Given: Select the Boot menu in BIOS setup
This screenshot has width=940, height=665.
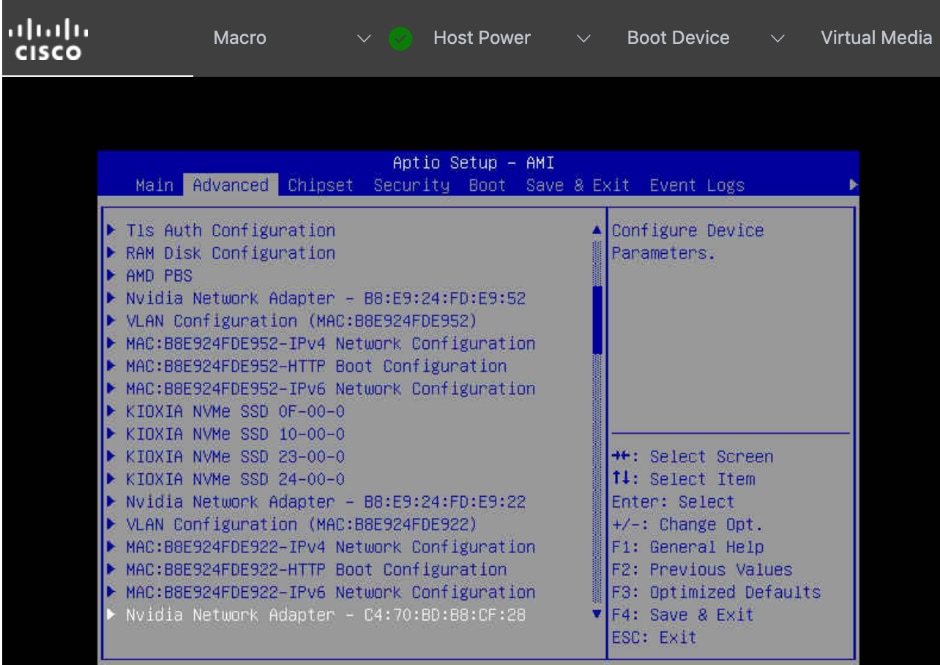Looking at the screenshot, I should [486, 186].
